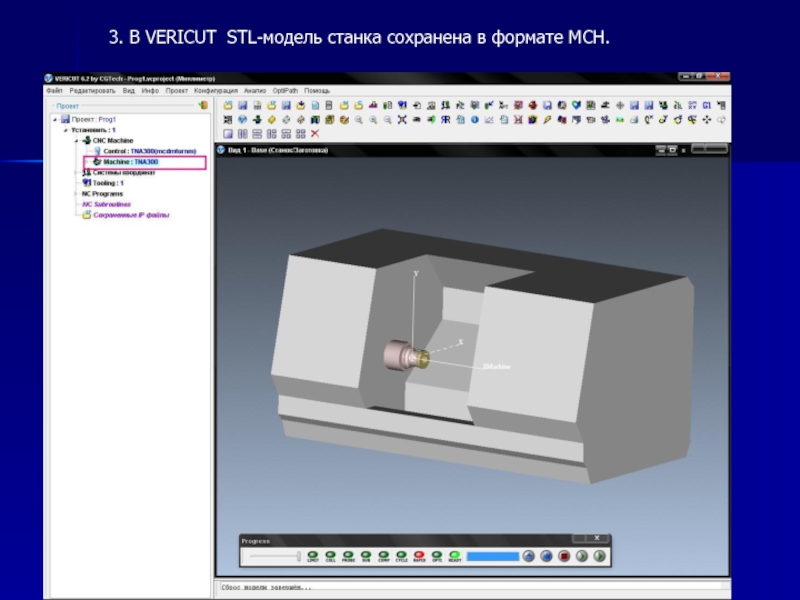800x600 pixels.
Task: Click the Single Step green button
Action: [x=582, y=556]
